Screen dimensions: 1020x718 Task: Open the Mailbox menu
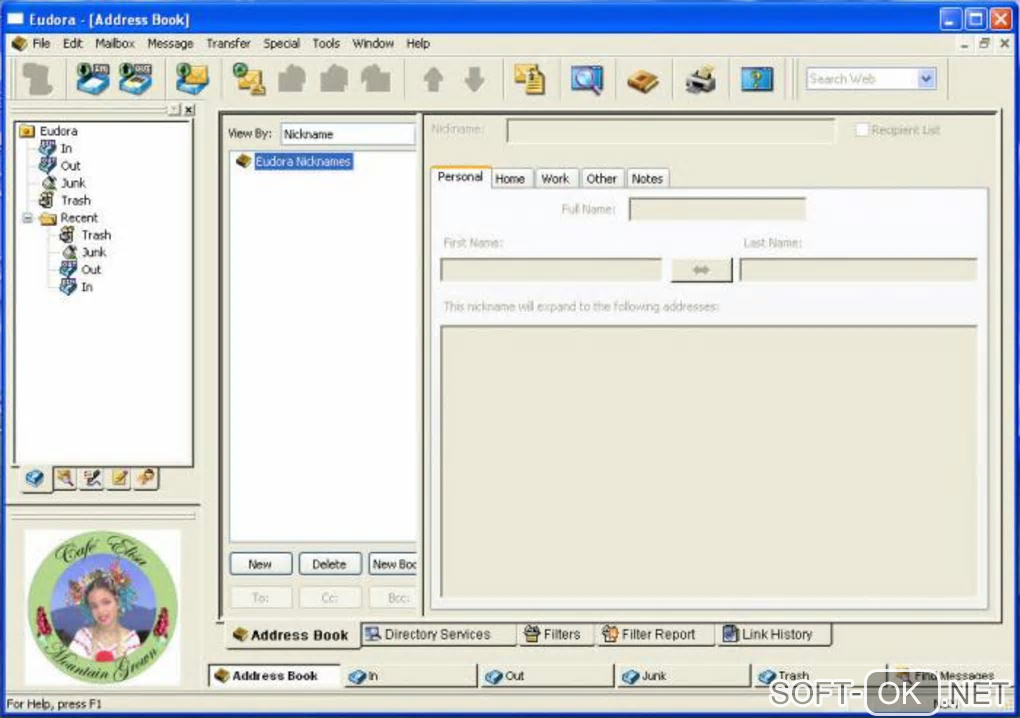coord(114,44)
